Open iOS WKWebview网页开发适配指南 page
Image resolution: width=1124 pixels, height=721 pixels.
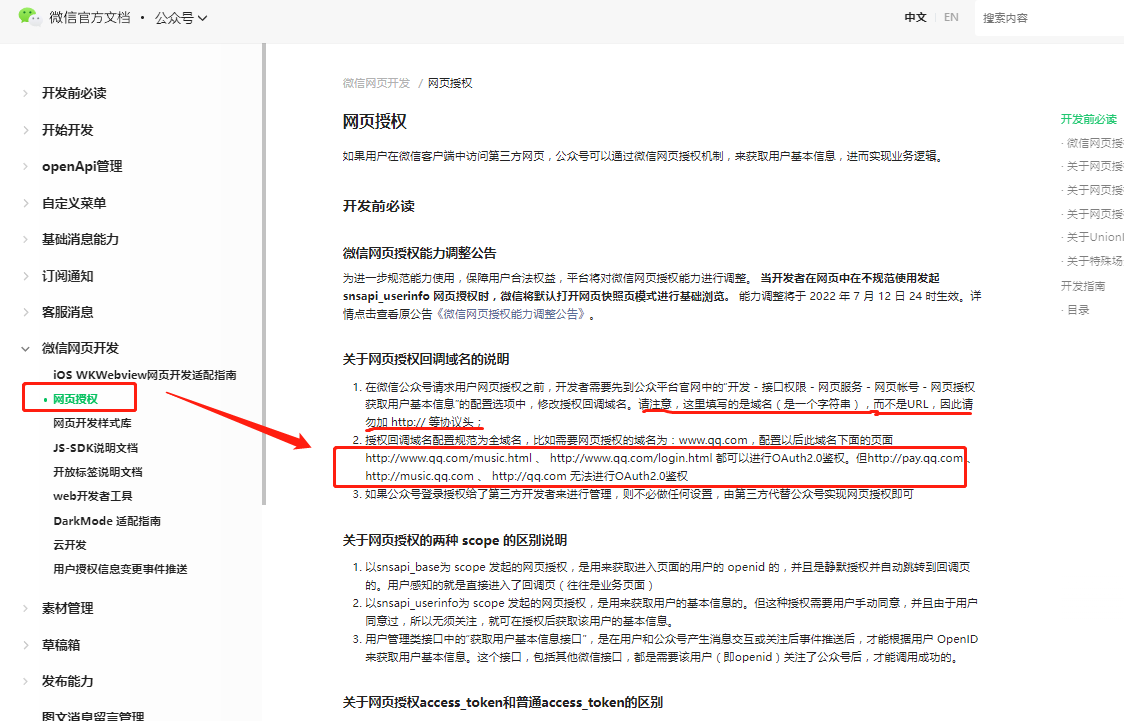coord(145,375)
